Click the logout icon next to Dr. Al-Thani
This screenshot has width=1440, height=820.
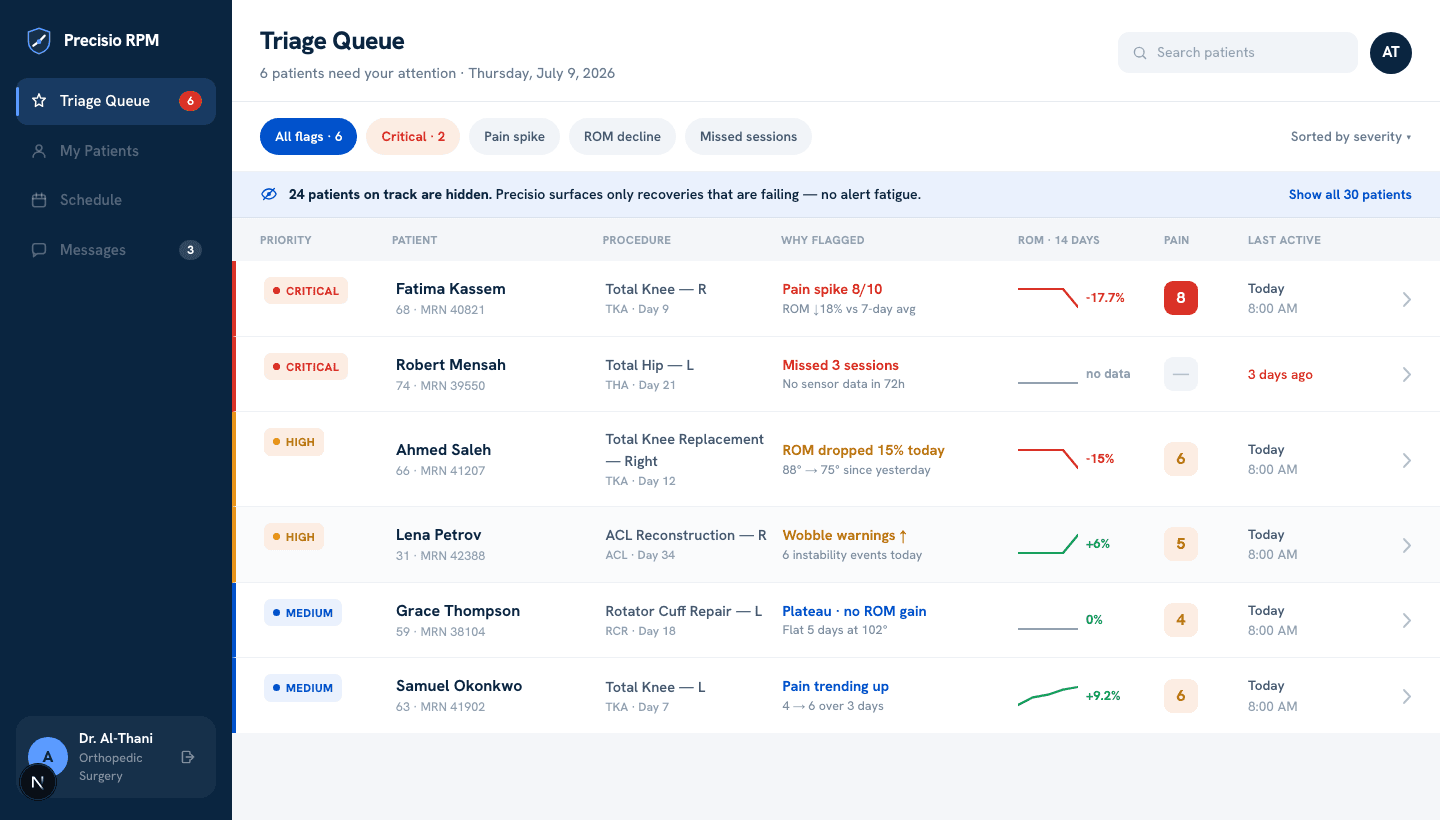(x=187, y=757)
